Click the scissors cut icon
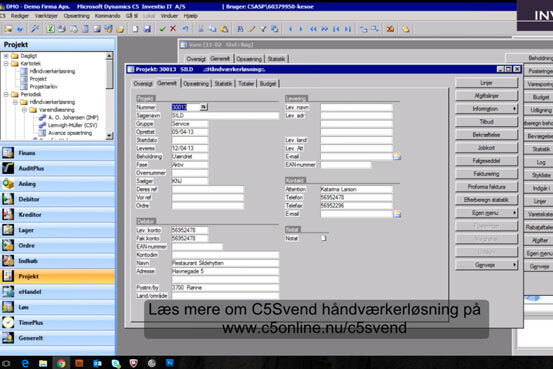The width and height of the screenshot is (553, 369). click(201, 29)
